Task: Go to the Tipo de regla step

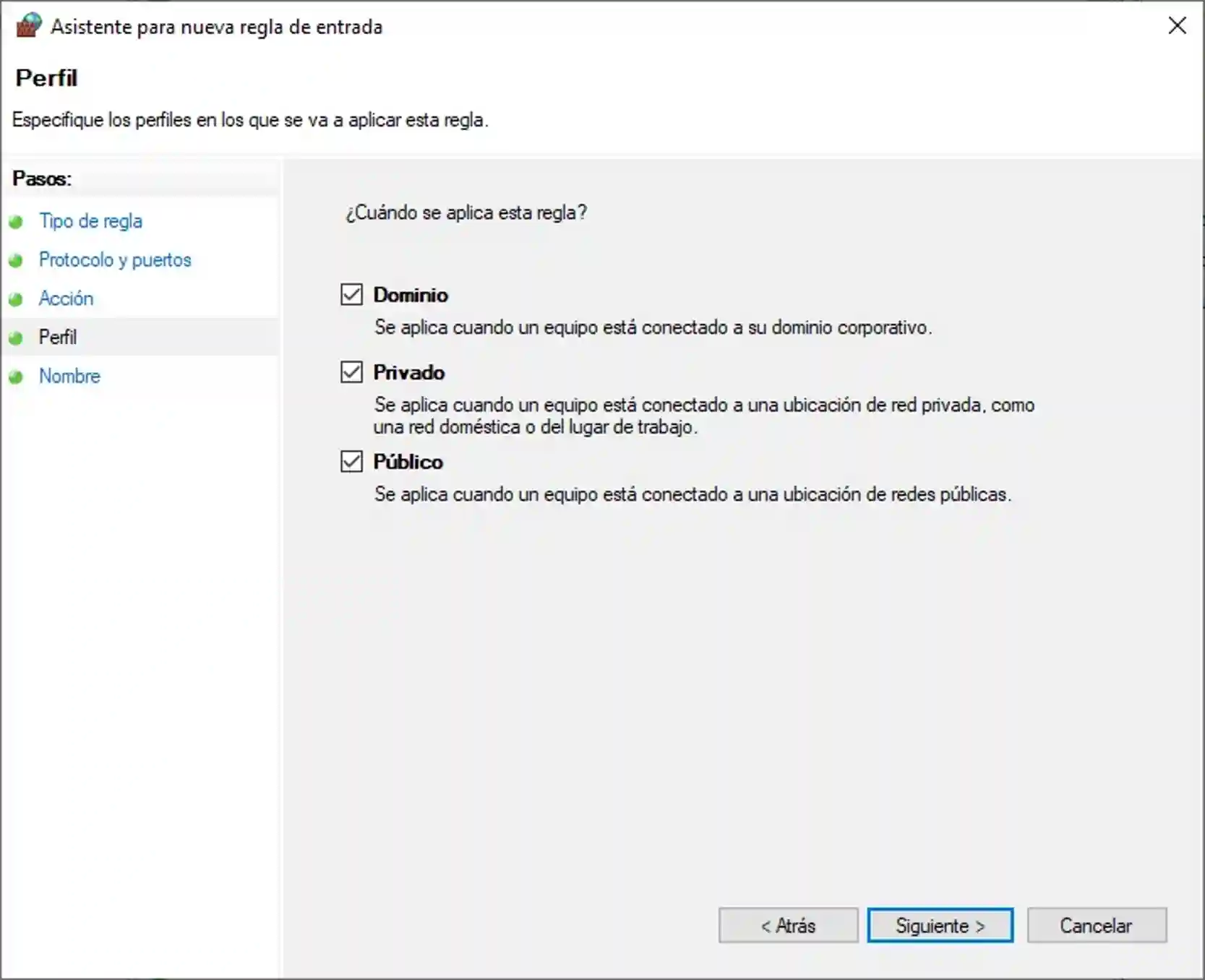Action: pos(90,221)
